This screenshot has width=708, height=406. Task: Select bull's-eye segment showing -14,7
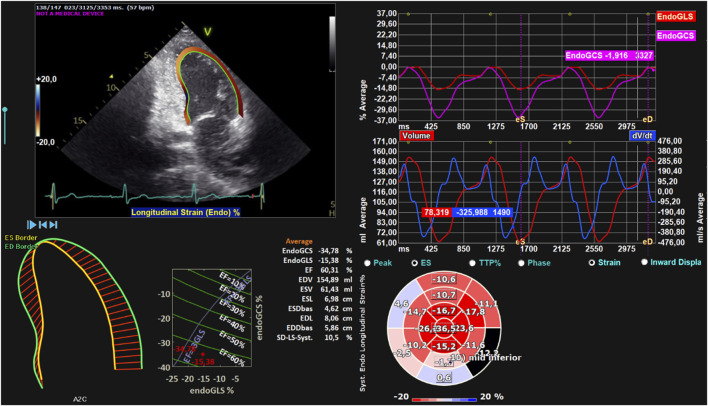414,312
